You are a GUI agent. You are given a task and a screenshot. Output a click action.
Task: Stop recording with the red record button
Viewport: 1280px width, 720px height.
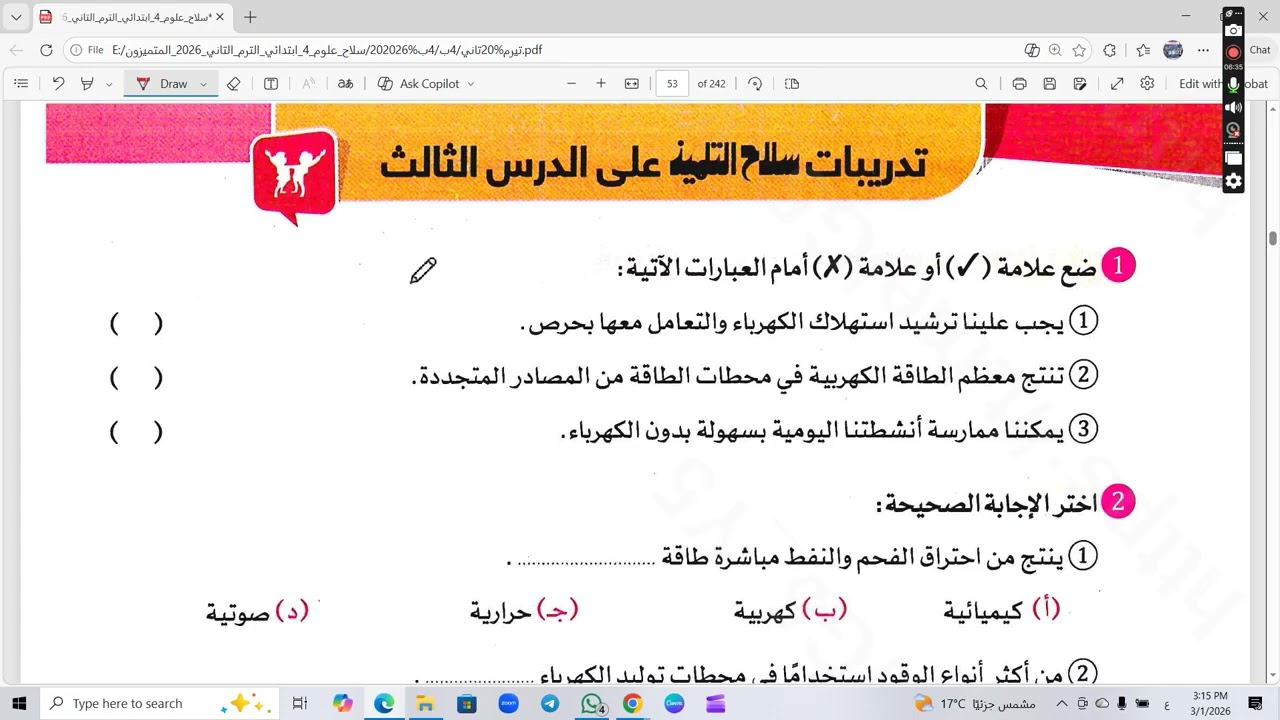pos(1233,52)
